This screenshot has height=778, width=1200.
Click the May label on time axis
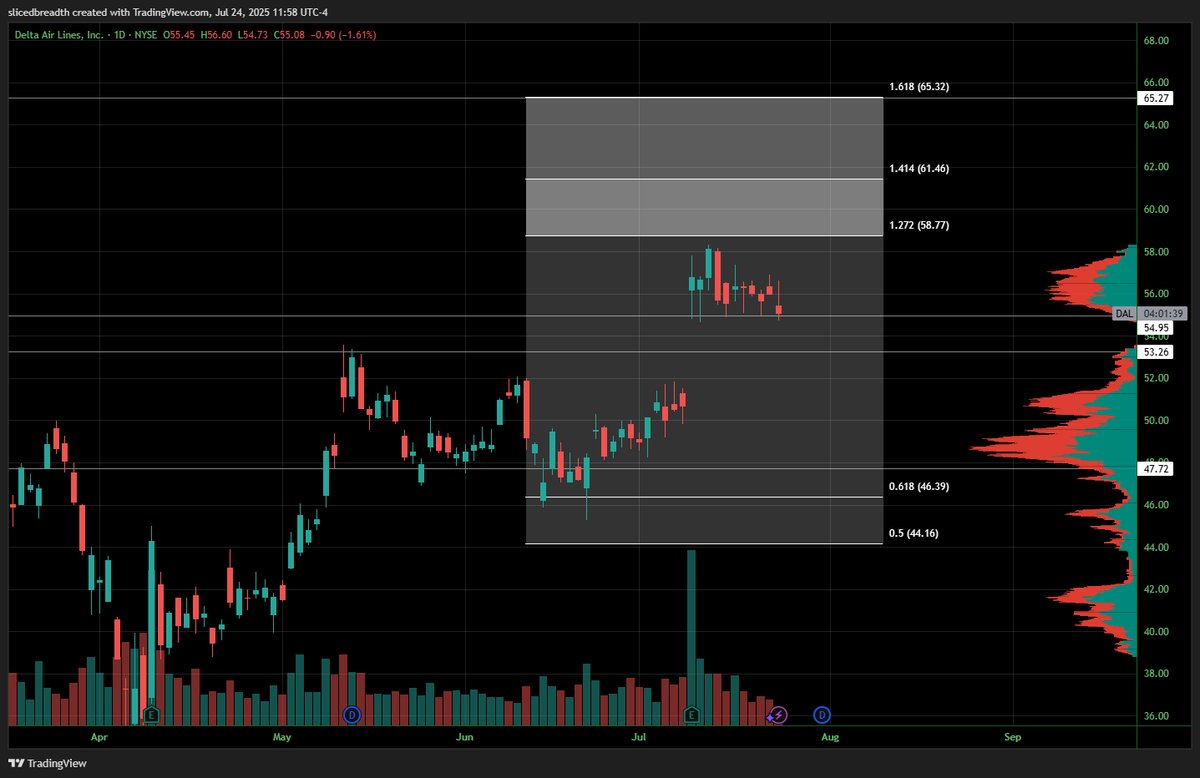[x=281, y=737]
